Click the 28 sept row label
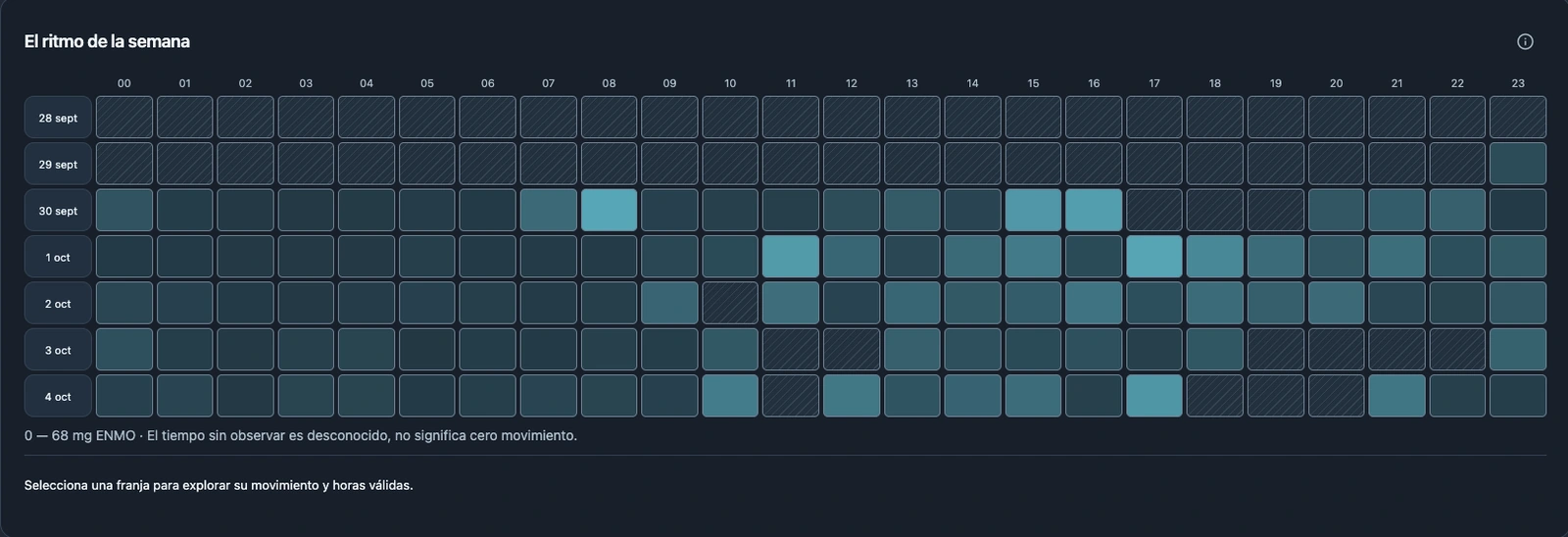The width and height of the screenshot is (1568, 537). pos(58,118)
